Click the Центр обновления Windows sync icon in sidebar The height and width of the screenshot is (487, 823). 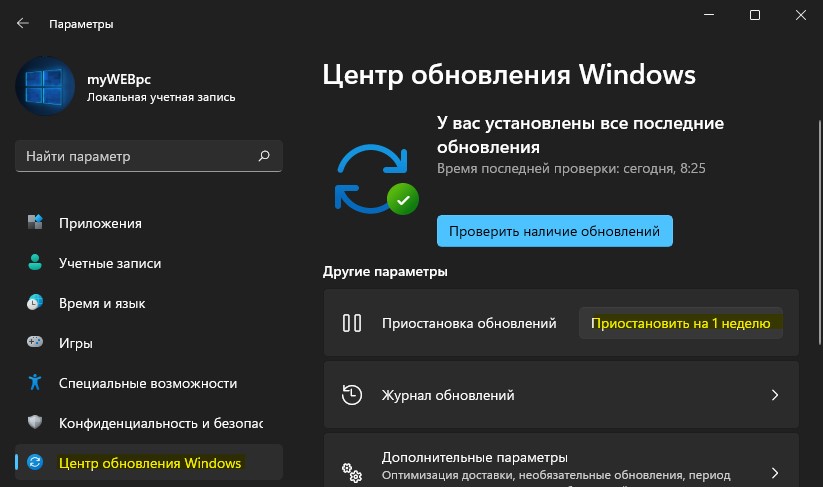pos(35,462)
